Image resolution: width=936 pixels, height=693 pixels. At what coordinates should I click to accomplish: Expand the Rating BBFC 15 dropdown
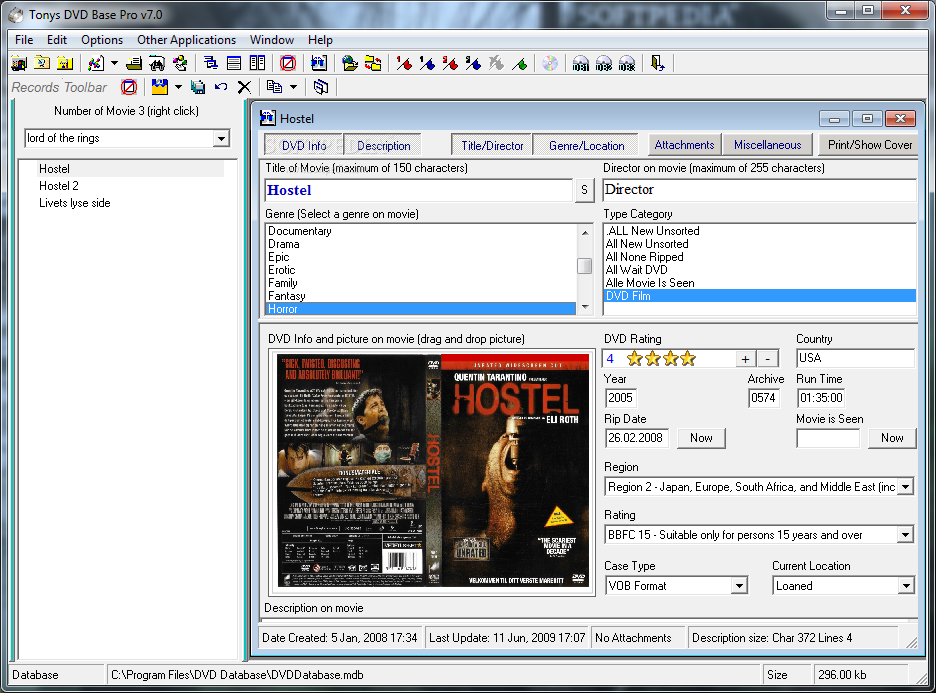tap(906, 535)
